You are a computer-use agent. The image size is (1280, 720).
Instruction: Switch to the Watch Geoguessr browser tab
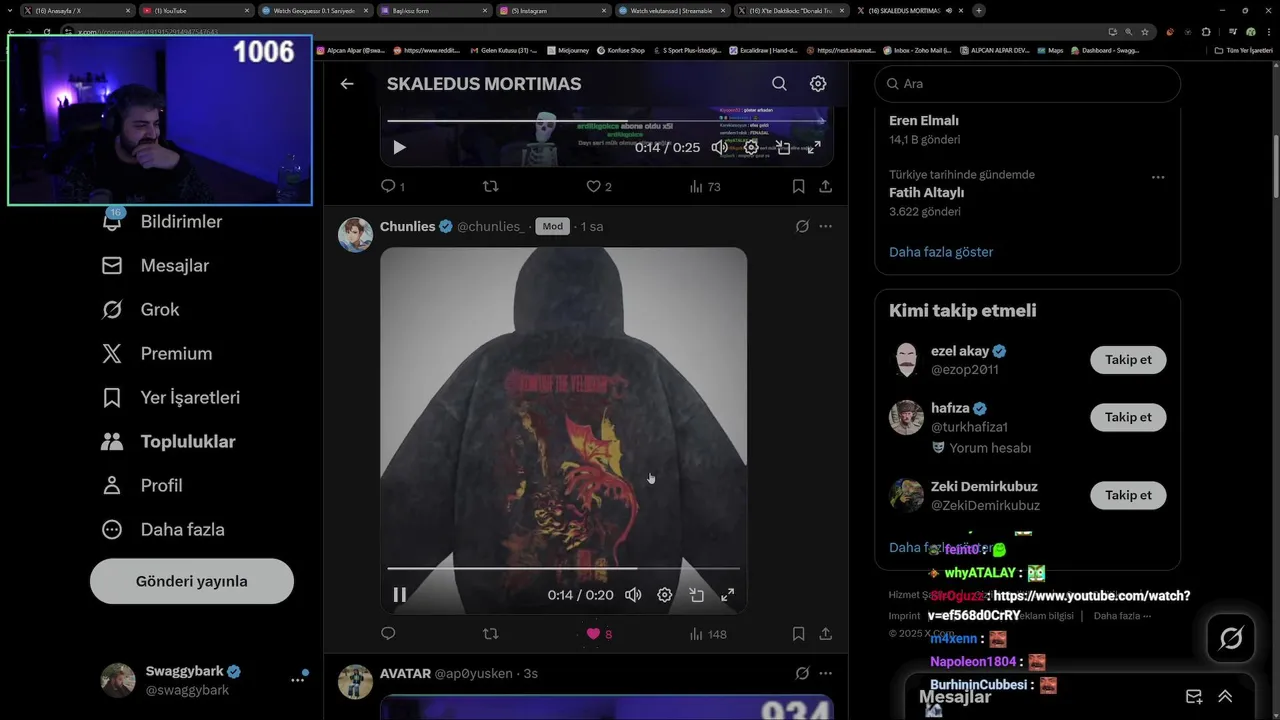[314, 10]
